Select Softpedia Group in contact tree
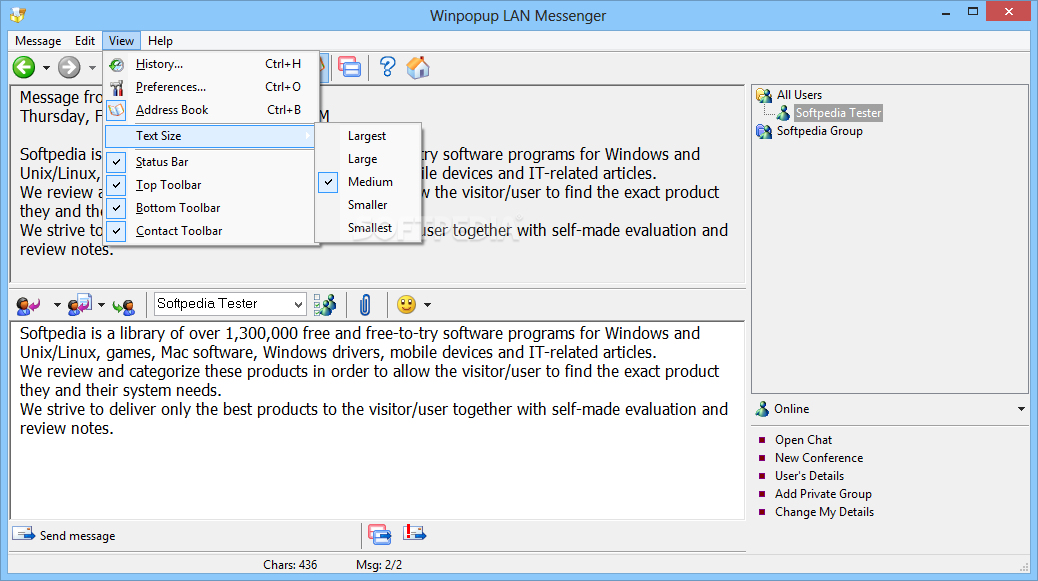Viewport: 1038px width, 581px height. 820,131
